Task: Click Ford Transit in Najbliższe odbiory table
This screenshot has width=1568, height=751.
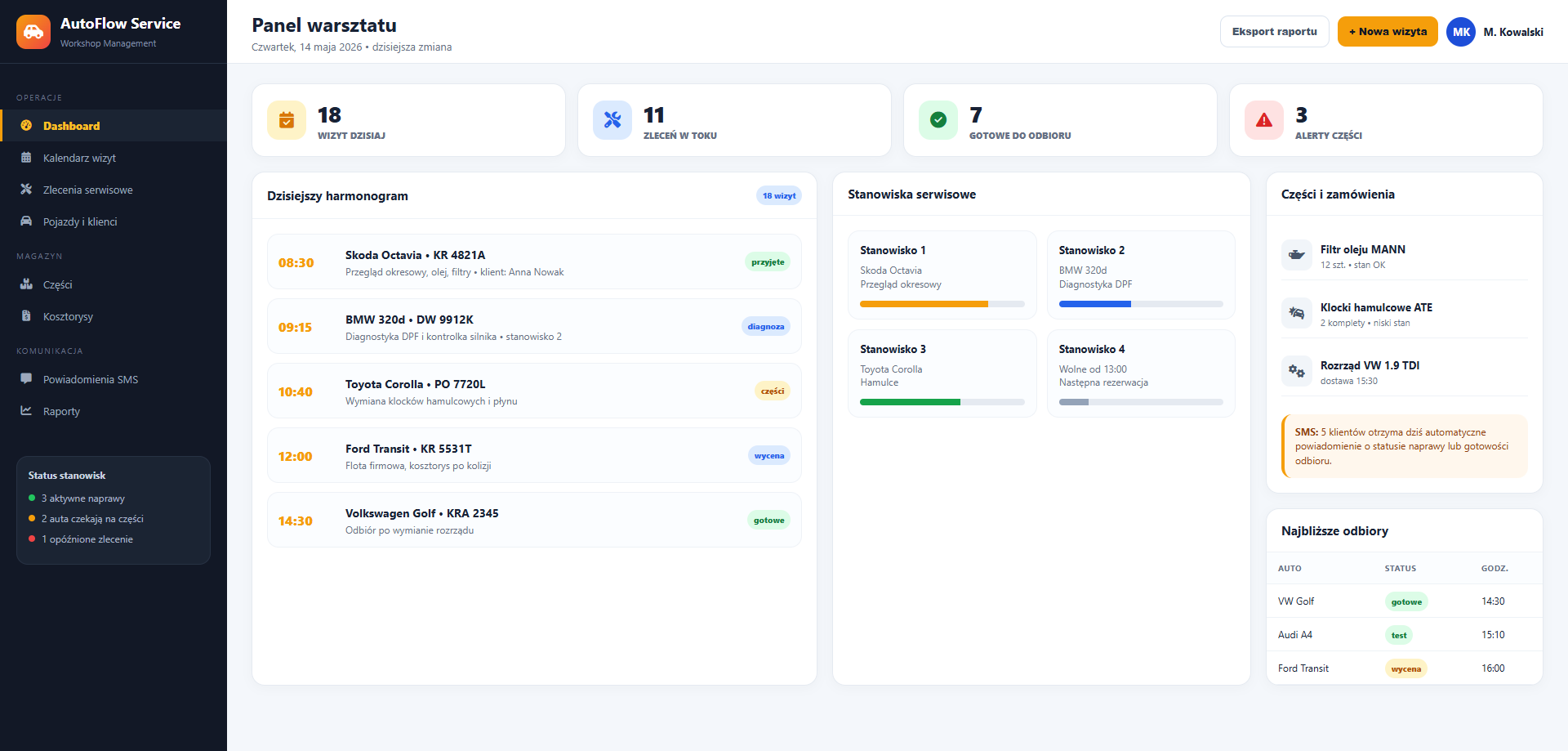Action: (1303, 668)
